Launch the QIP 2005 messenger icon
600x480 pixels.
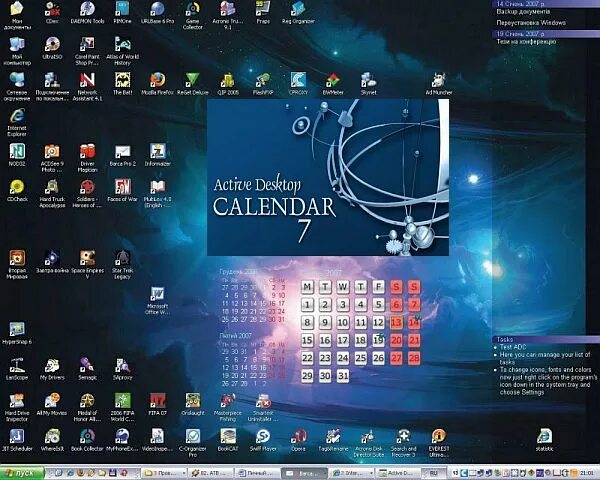[228, 84]
